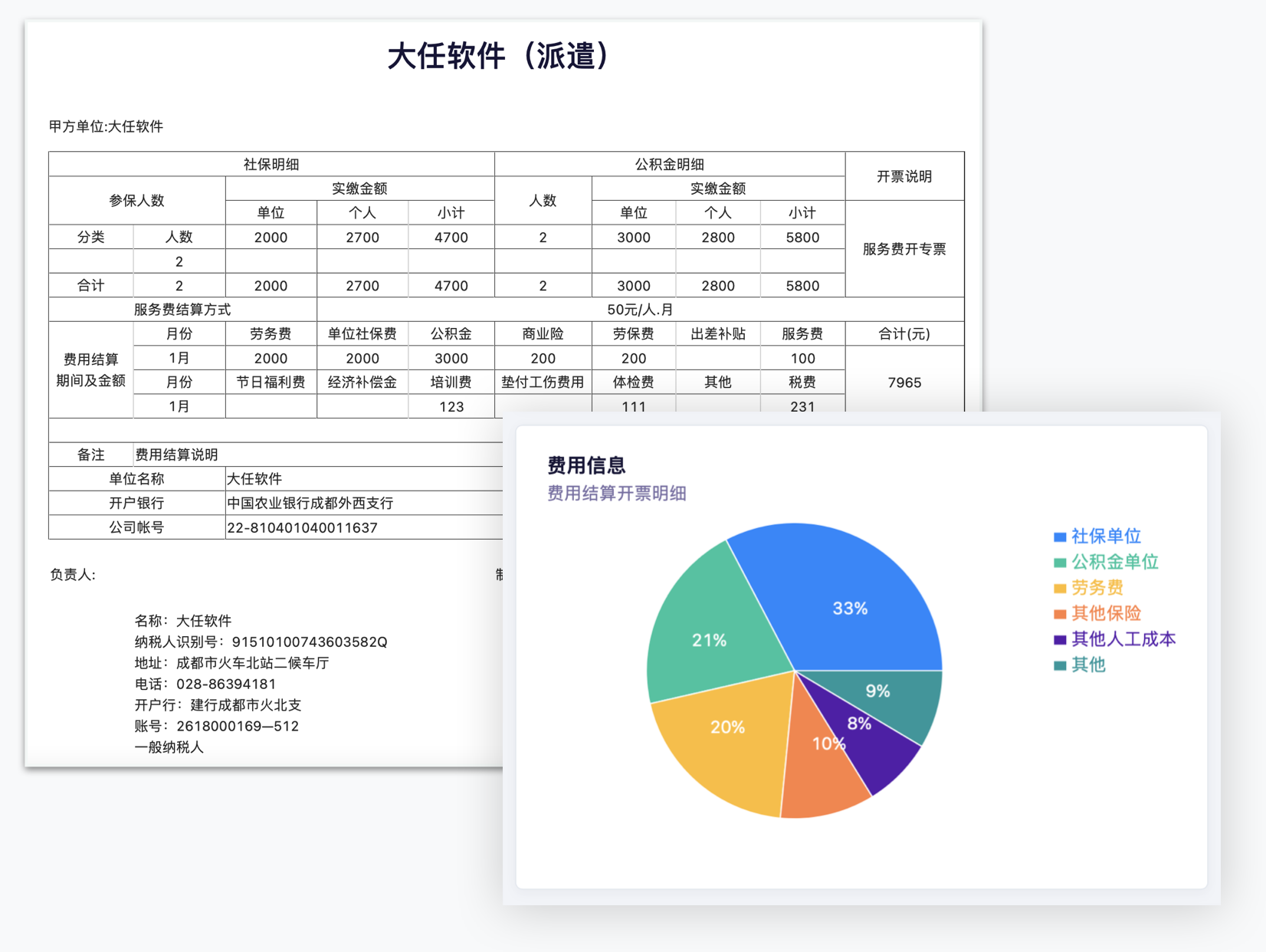Click the 开户行：建行成都市火北支 line

point(218,705)
